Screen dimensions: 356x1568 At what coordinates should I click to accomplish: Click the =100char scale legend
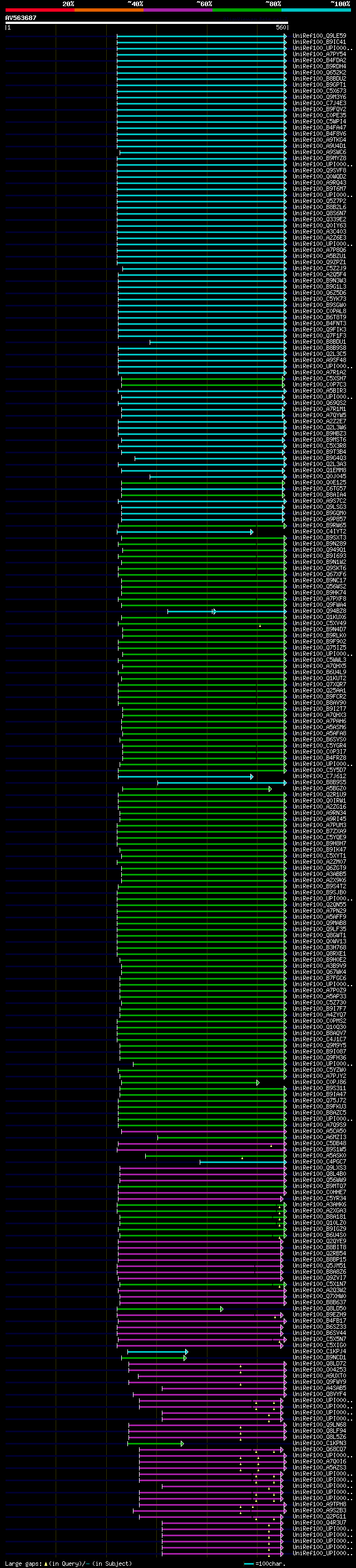264,1563
